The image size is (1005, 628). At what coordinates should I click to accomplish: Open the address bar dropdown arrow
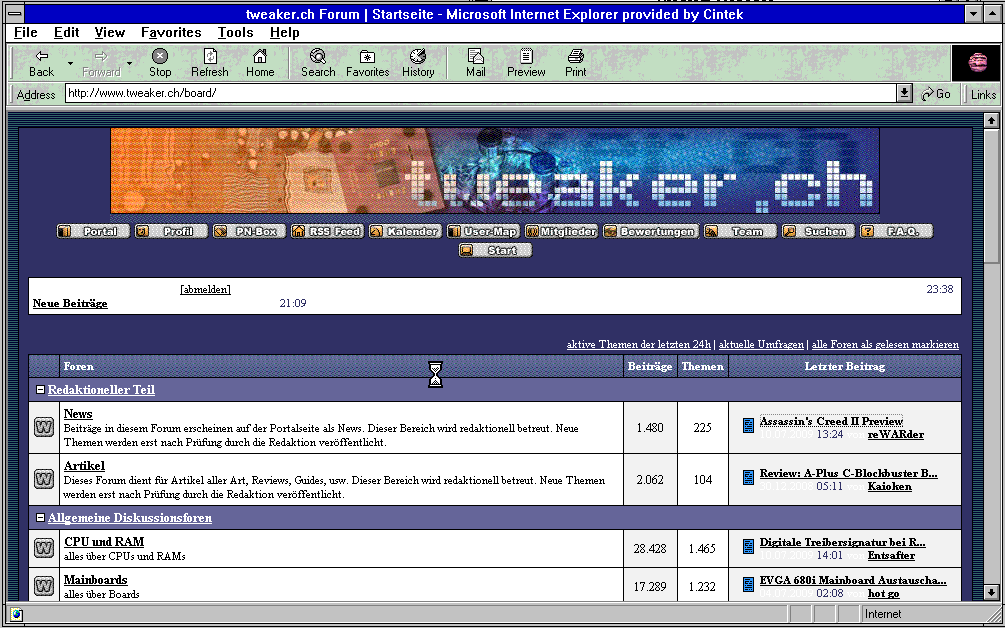(904, 93)
